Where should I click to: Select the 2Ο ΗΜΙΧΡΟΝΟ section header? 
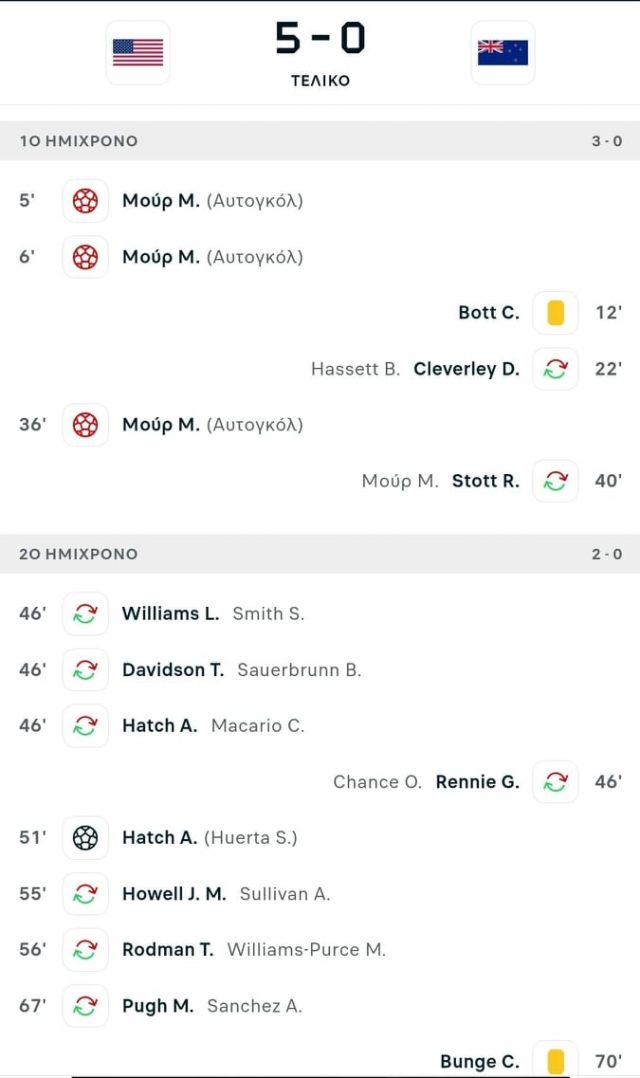click(320, 554)
